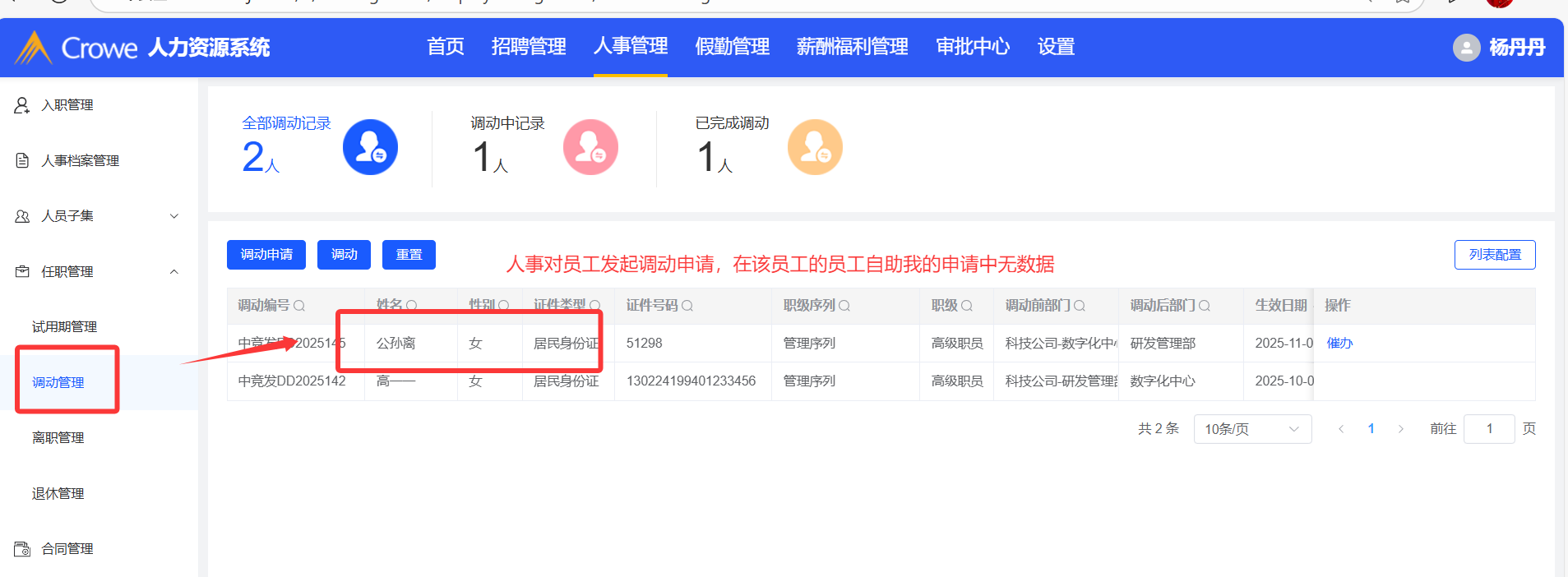1568x577 pixels.
Task: Click 公孙离 name cell
Action: [395, 344]
